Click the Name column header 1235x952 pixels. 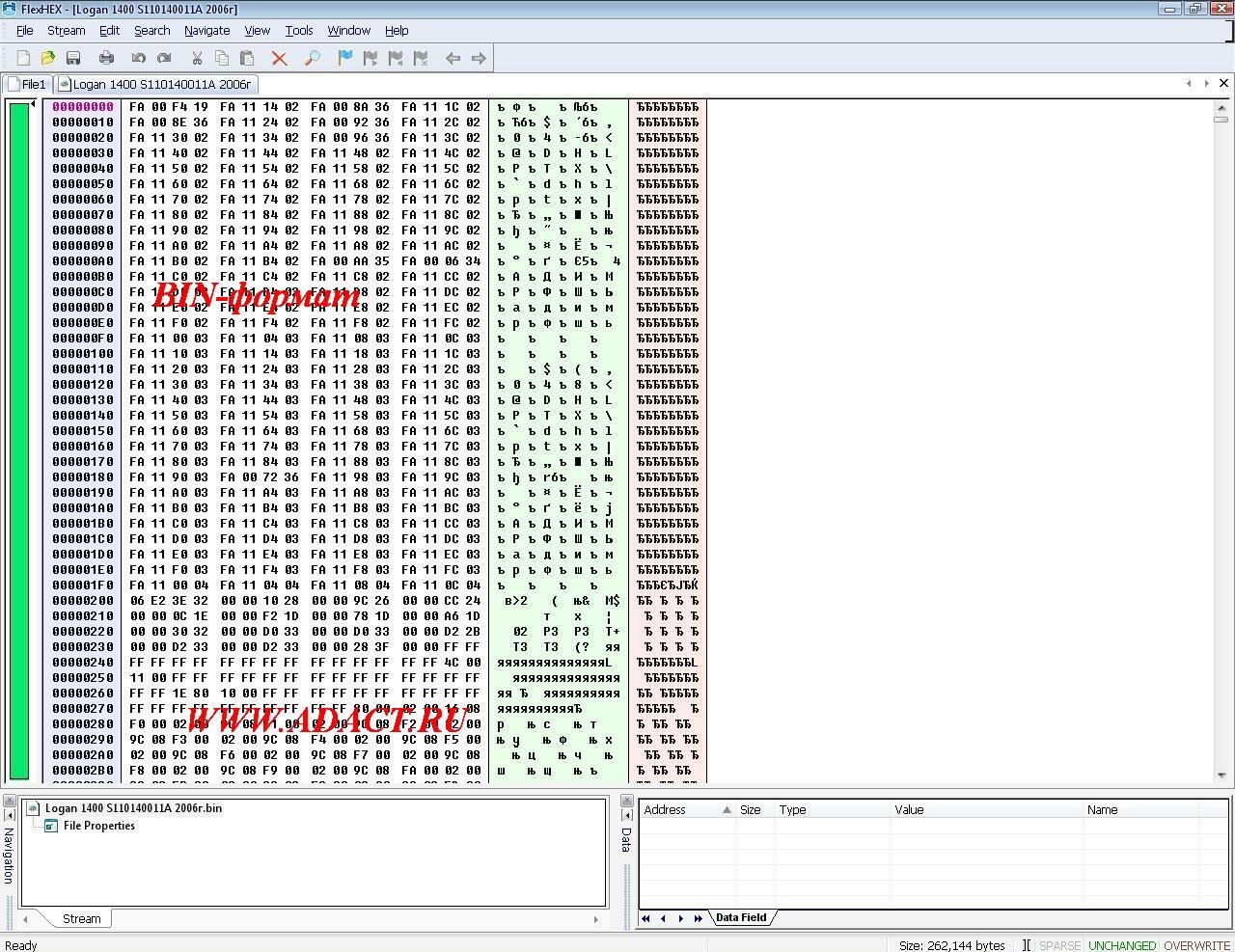click(1140, 809)
